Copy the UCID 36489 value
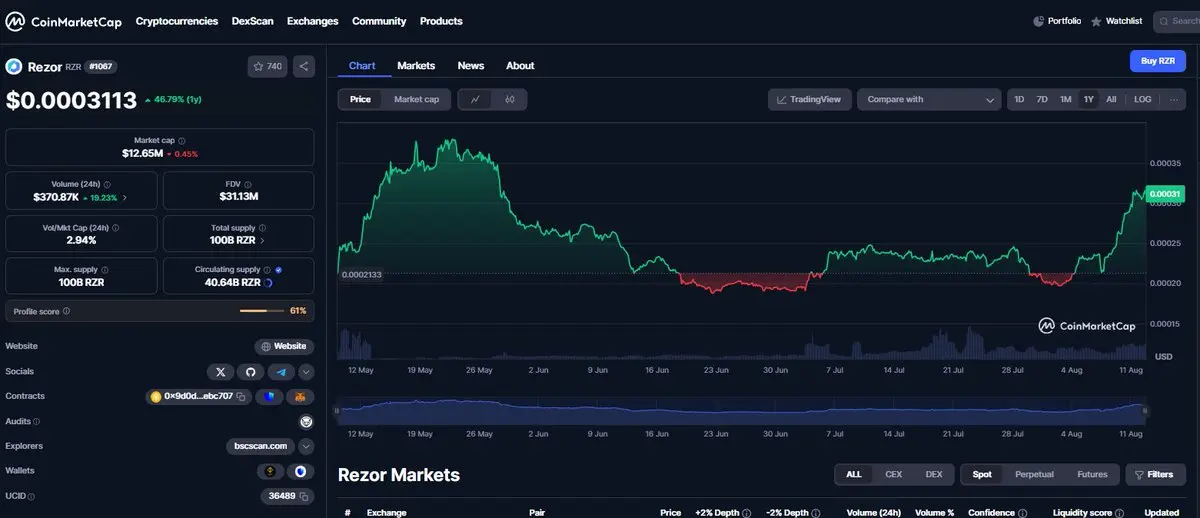Viewport: 1200px width, 518px height. (x=304, y=496)
